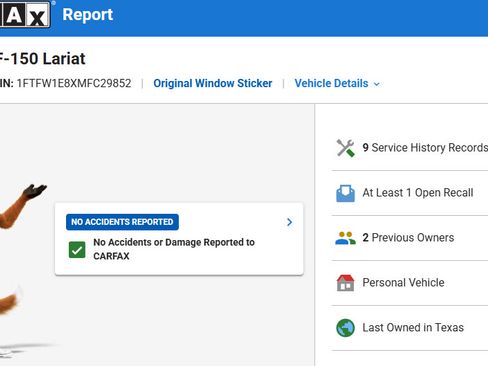
Task: Click the F-150 Lariat vehicle title
Action: [x=43, y=59]
